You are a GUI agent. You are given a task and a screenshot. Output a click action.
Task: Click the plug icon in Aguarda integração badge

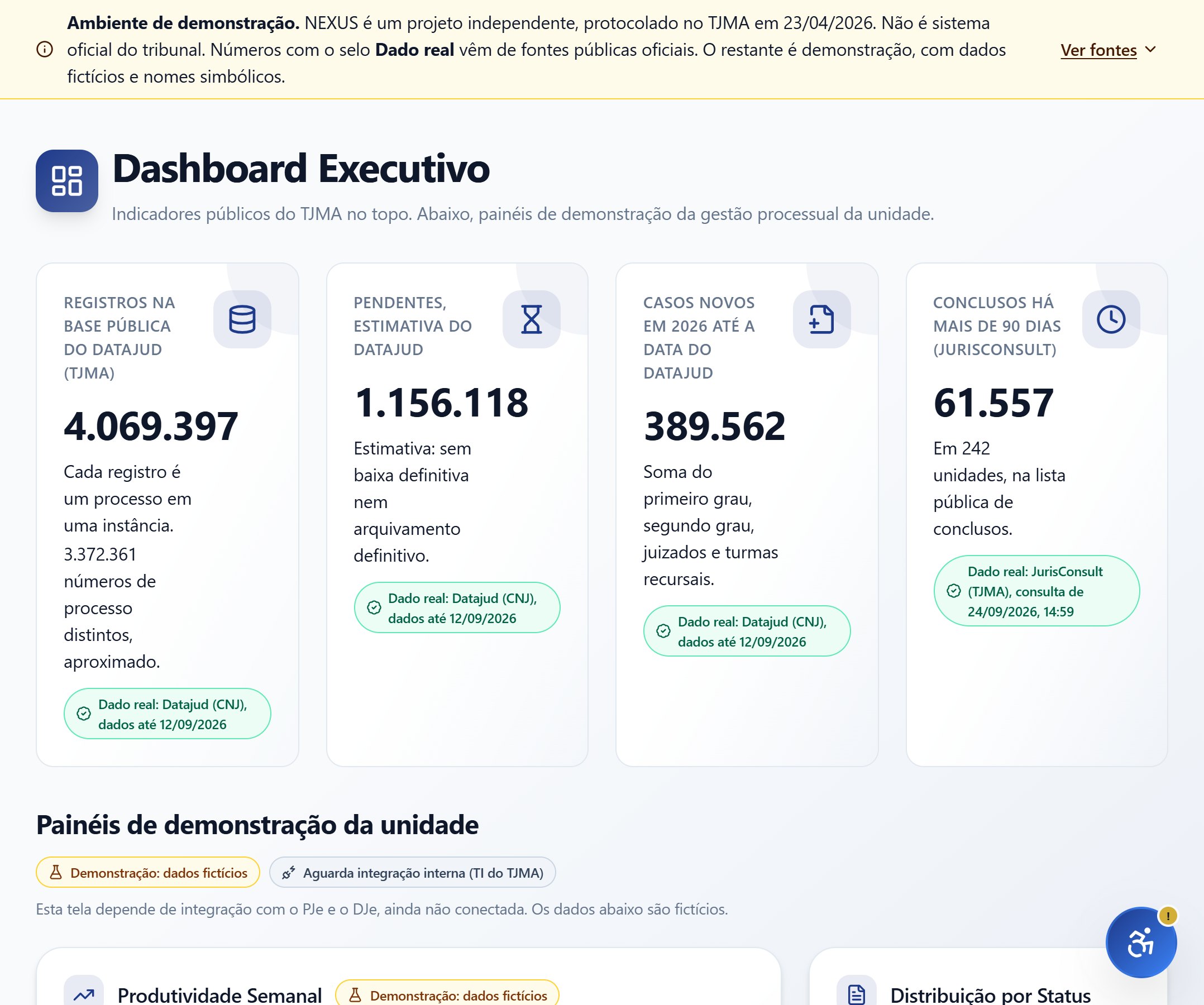click(288, 873)
